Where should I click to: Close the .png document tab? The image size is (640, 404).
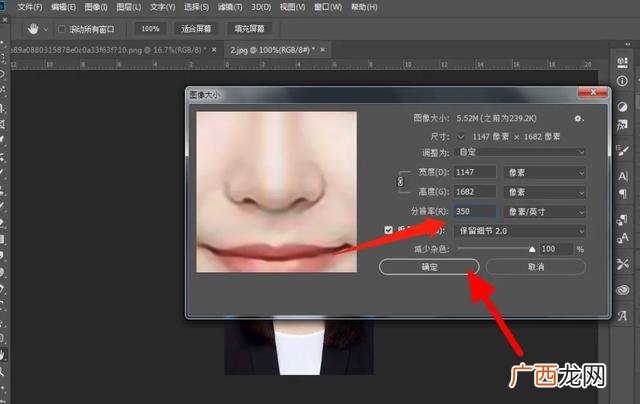tap(214, 50)
